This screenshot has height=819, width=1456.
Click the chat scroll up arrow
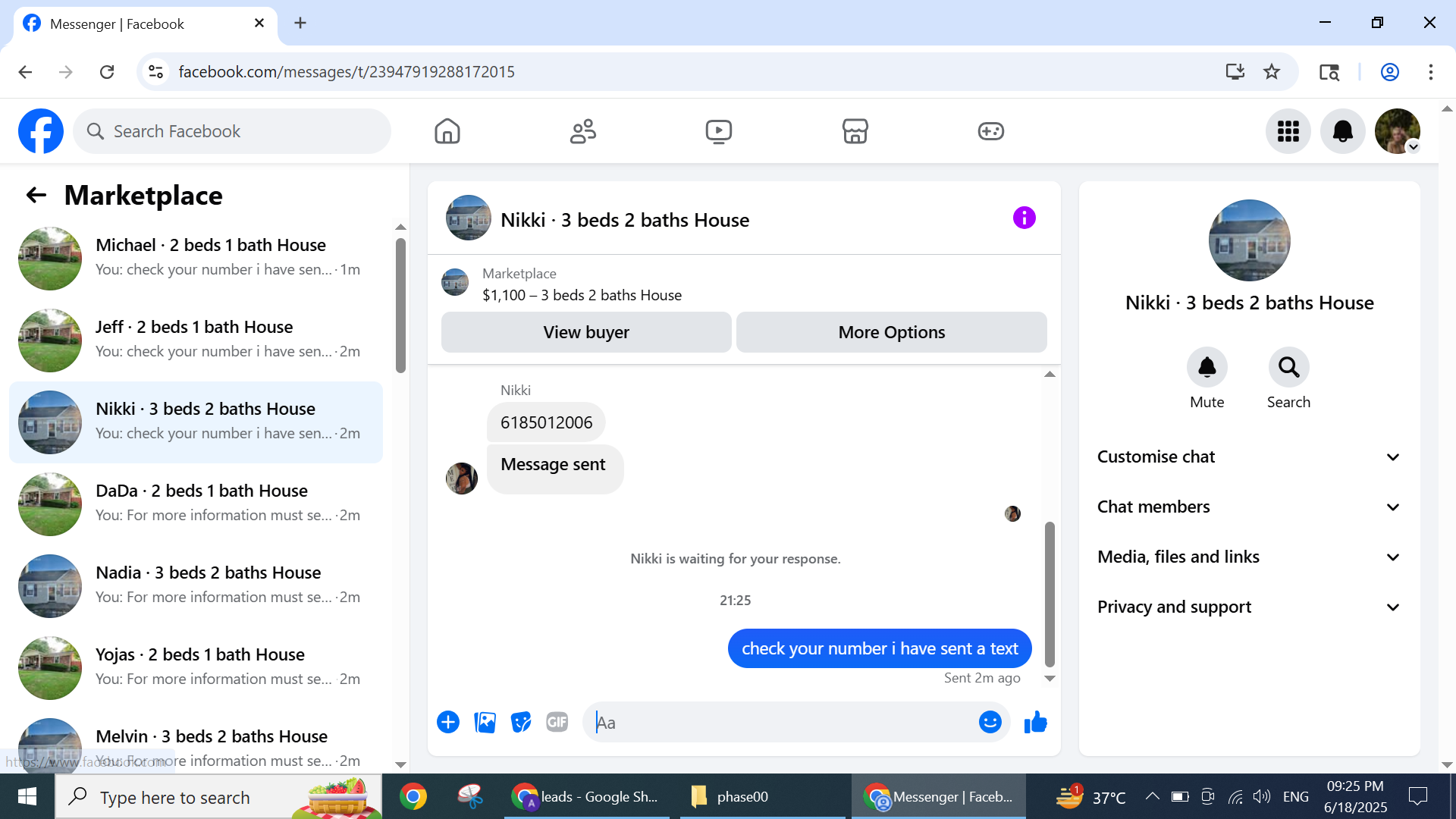click(1050, 375)
